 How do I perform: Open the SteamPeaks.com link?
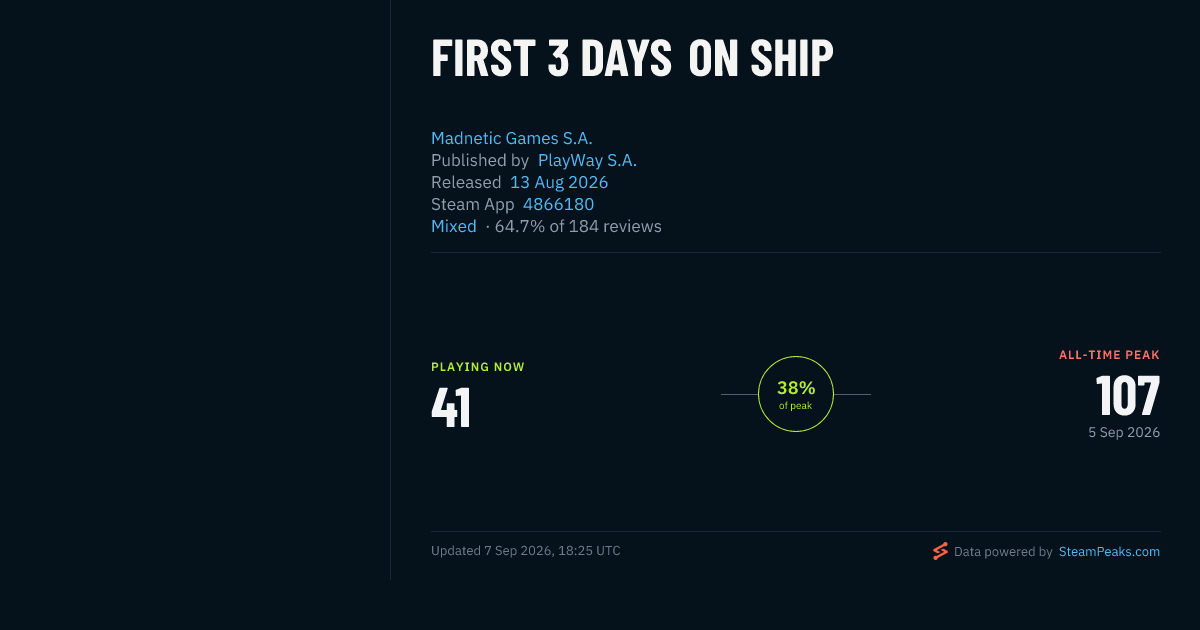pyautogui.click(x=1109, y=551)
